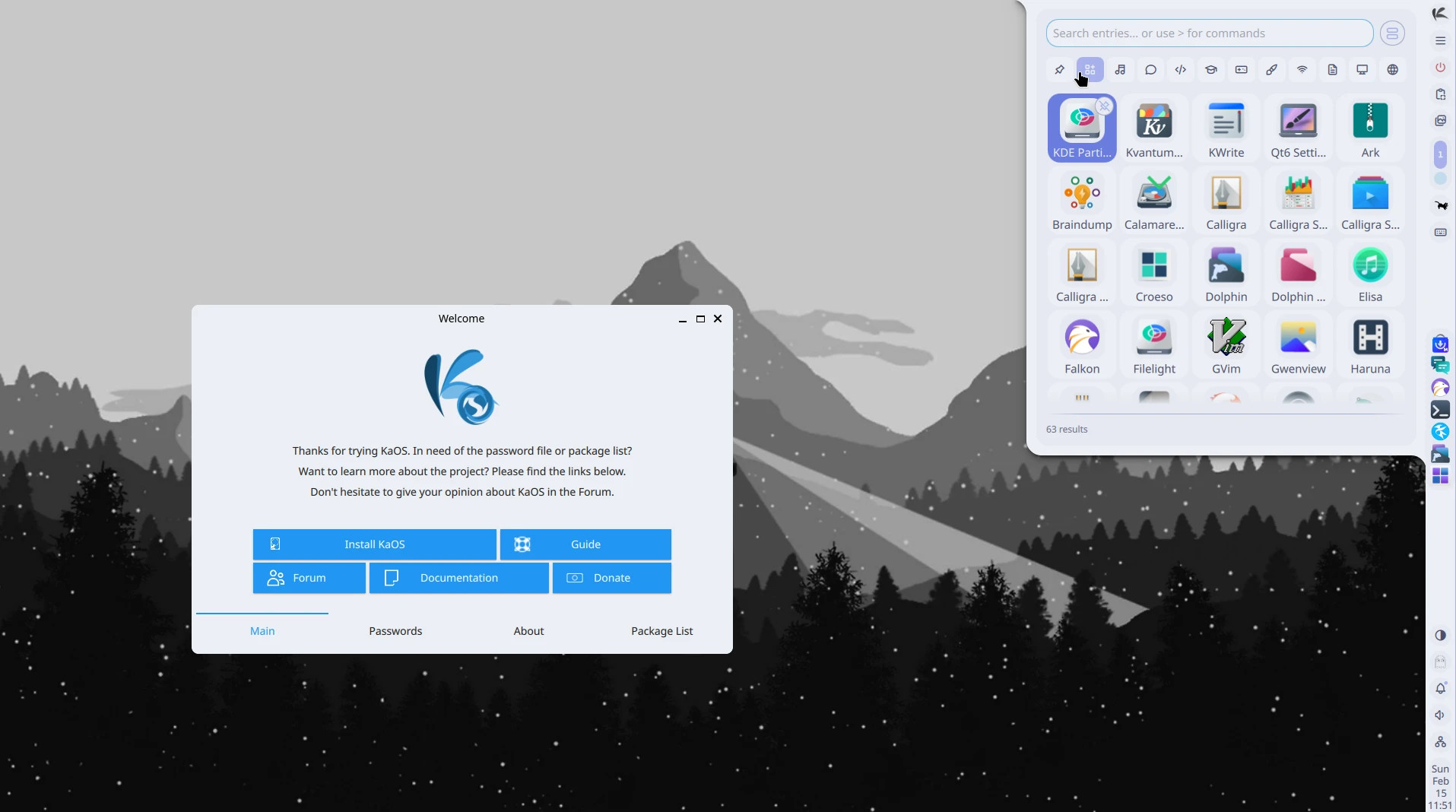Open the volume control in the side panel
Image resolution: width=1456 pixels, height=812 pixels.
tap(1440, 715)
